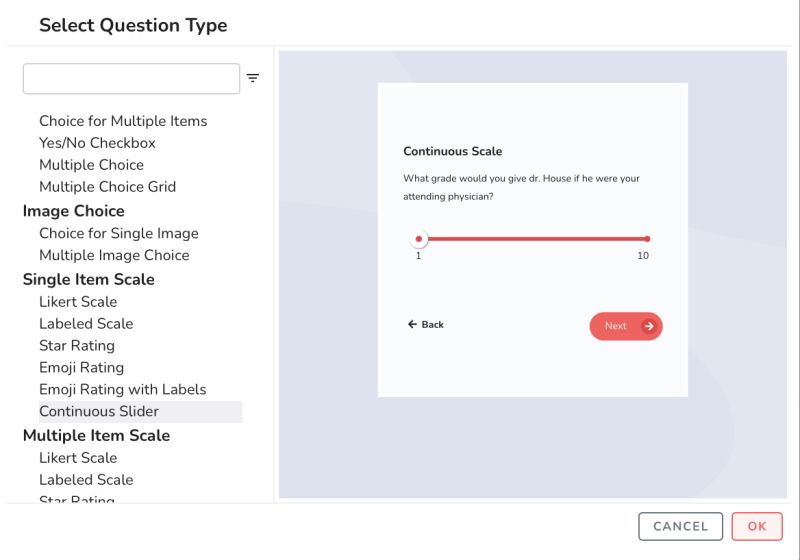The width and height of the screenshot is (800, 560).
Task: Choose Multiple Image Choice type
Action: pos(114,255)
